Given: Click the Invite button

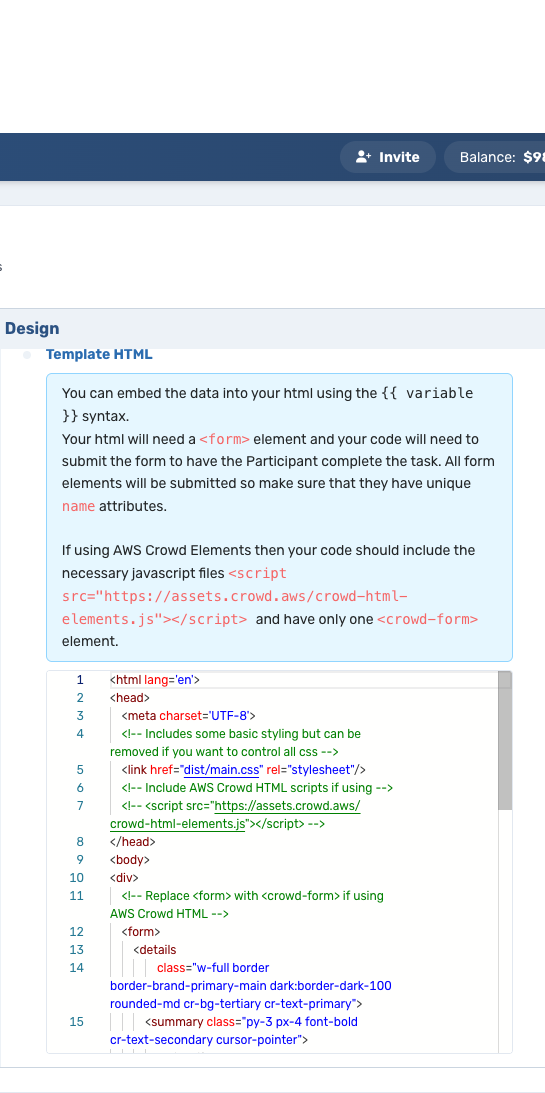Looking at the screenshot, I should [387, 157].
